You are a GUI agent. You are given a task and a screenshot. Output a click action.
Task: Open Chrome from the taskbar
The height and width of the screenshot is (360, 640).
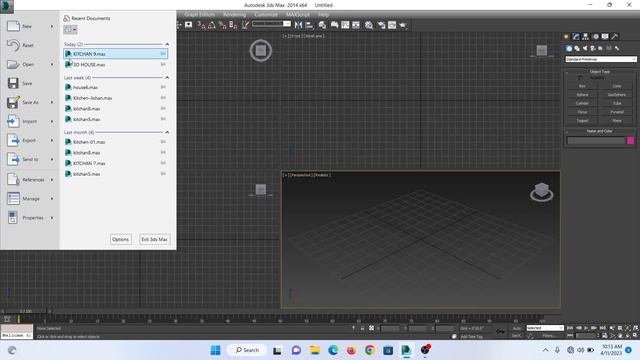click(x=370, y=350)
